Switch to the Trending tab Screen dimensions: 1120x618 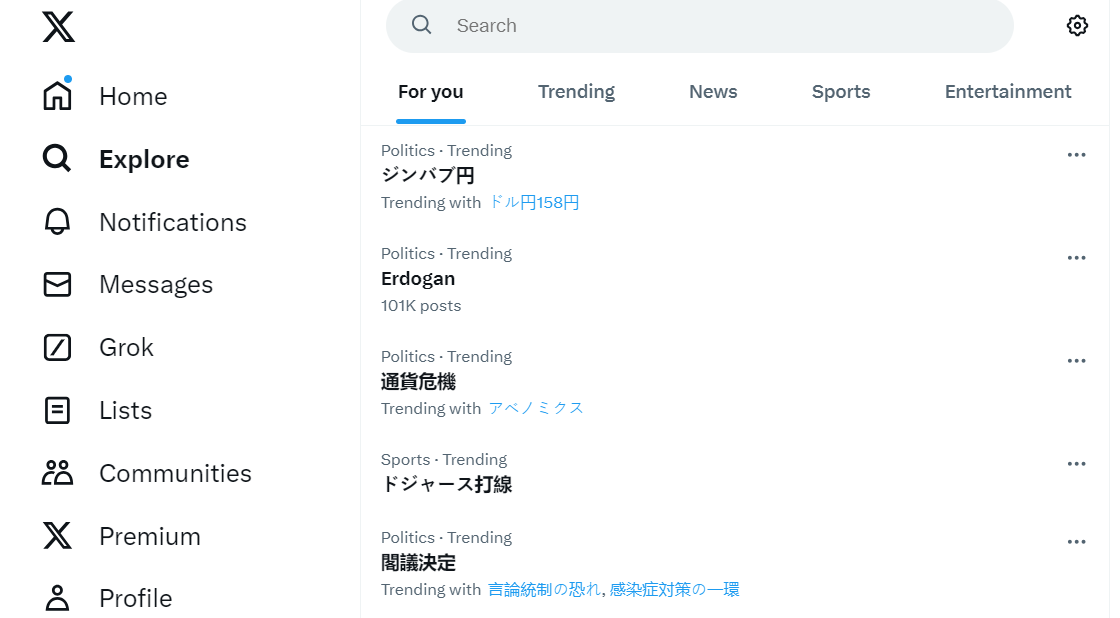576,92
